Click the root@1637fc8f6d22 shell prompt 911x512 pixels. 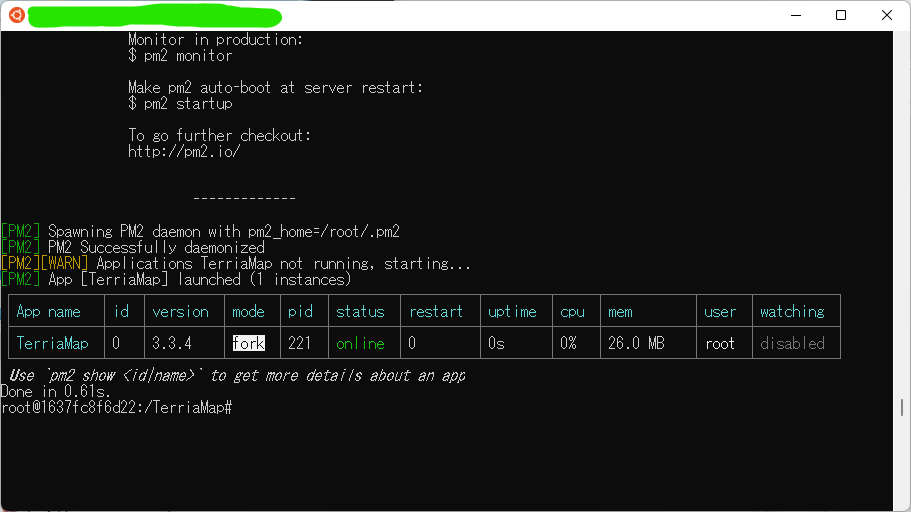(x=116, y=407)
